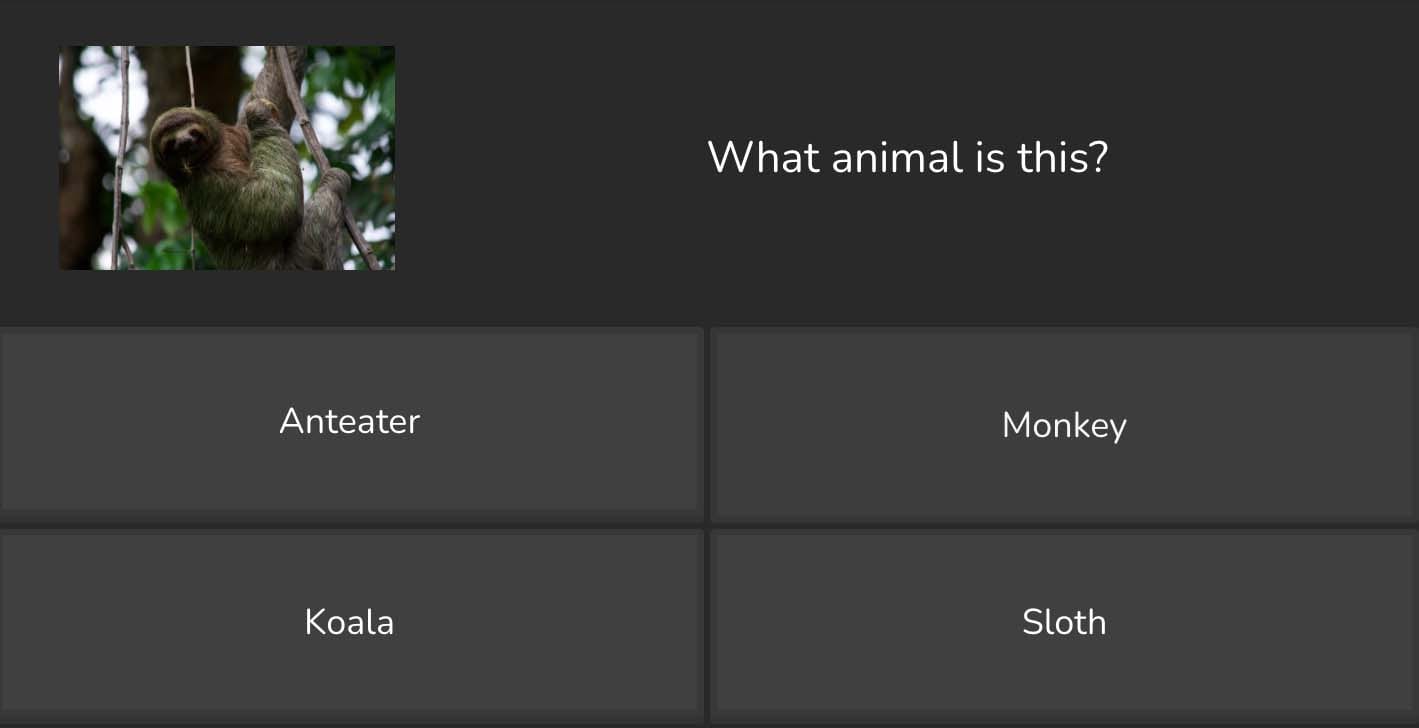Choose the Anteater answer option
This screenshot has width=1419, height=728.
tap(350, 420)
